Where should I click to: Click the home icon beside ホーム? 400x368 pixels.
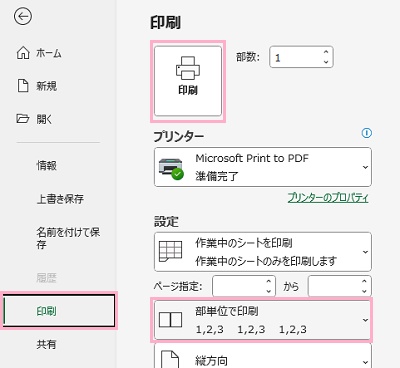(x=23, y=53)
